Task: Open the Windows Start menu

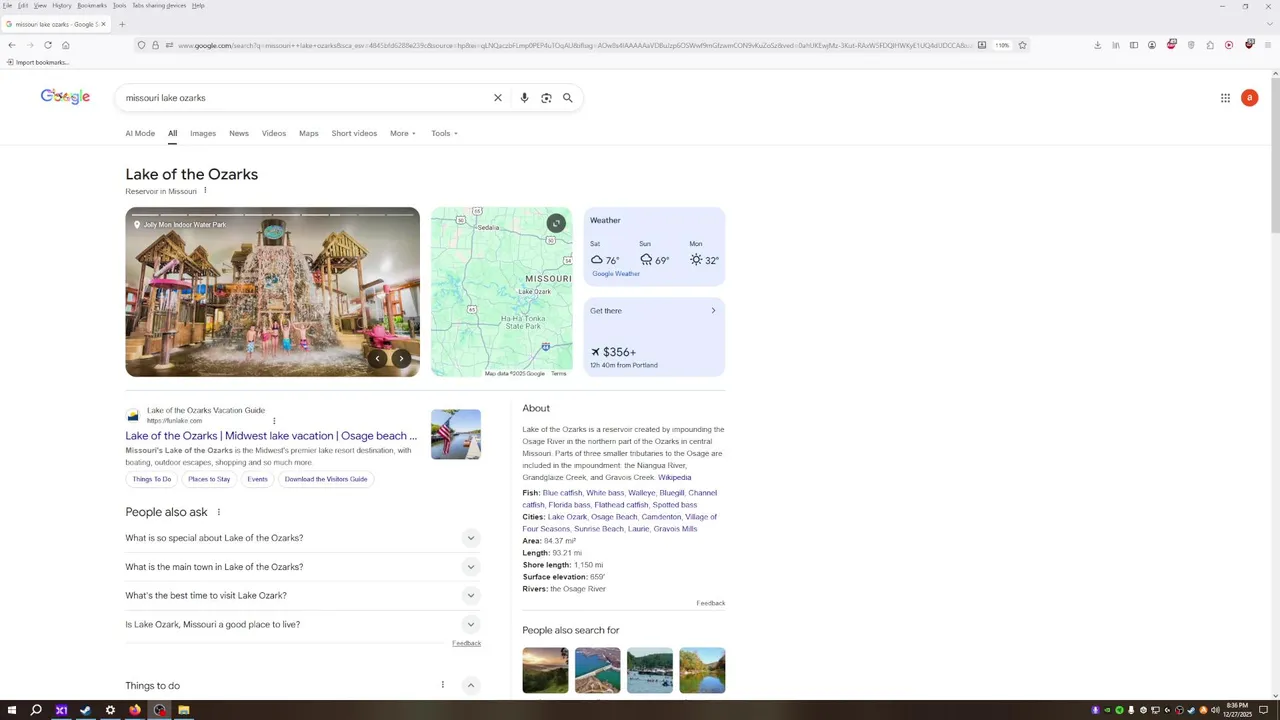Action: [x=11, y=710]
